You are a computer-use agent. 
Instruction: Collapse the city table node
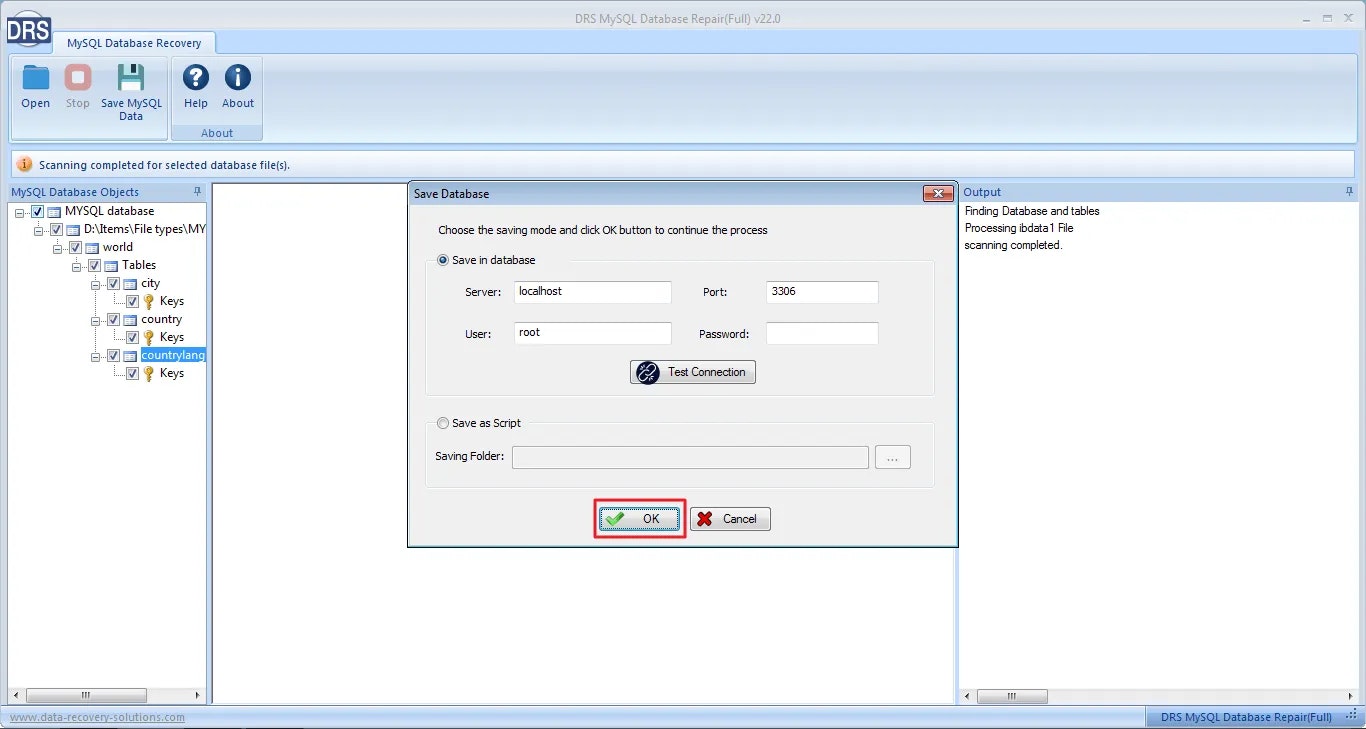(96, 284)
